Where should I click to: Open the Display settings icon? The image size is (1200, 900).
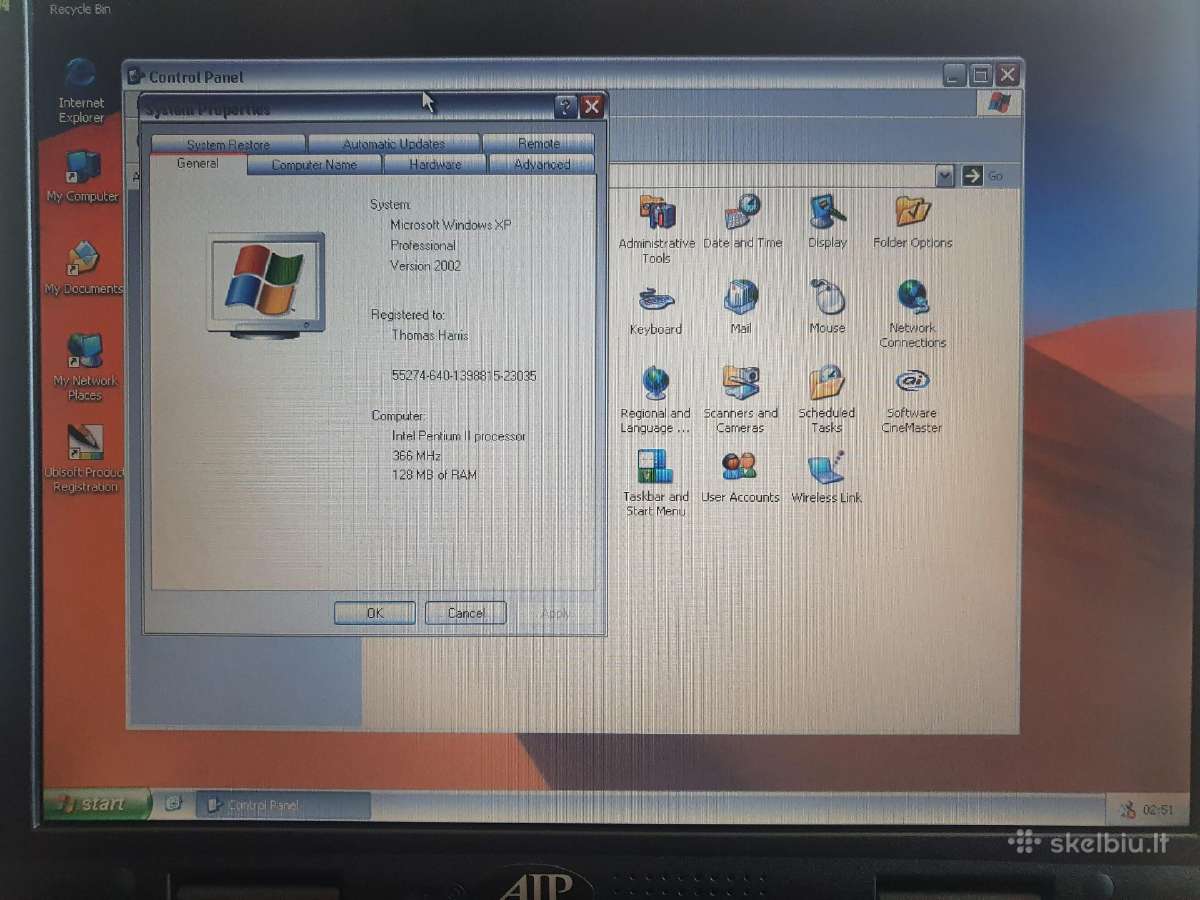pos(827,222)
